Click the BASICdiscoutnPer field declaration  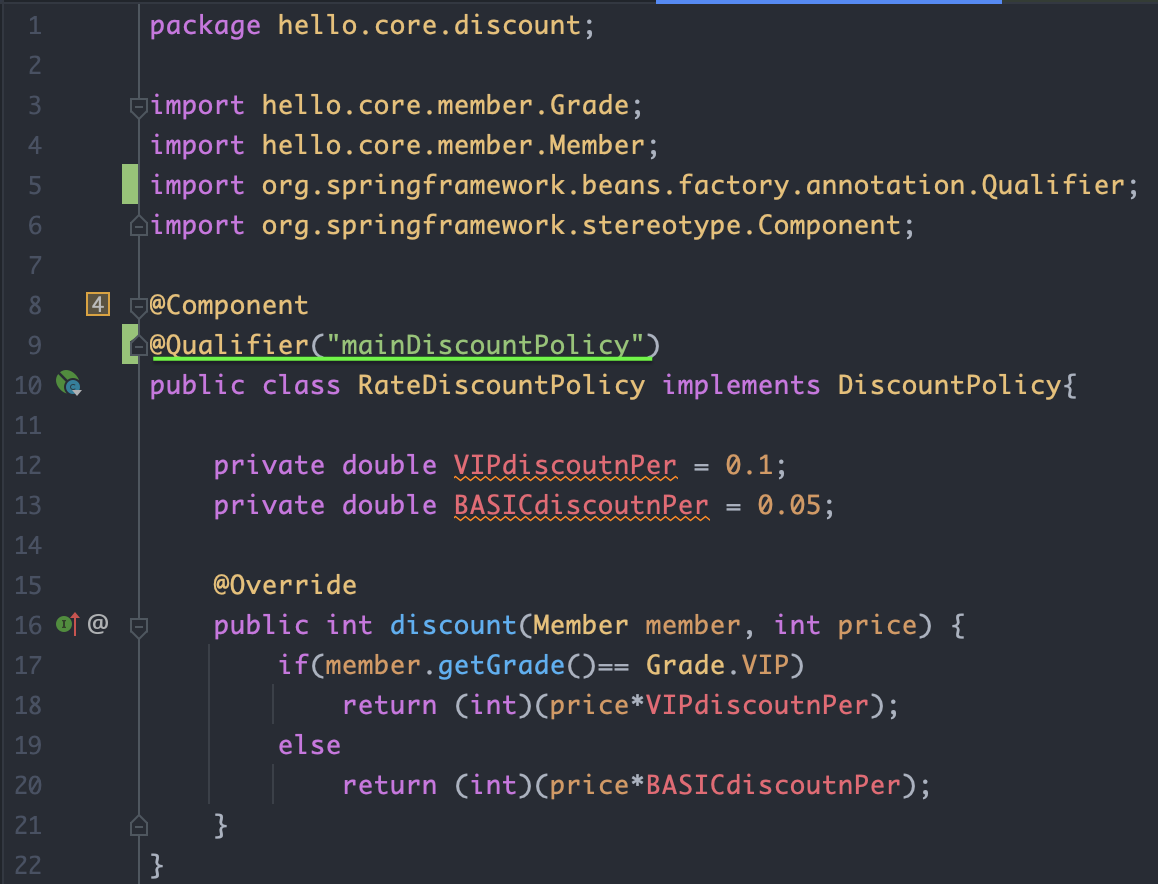581,505
